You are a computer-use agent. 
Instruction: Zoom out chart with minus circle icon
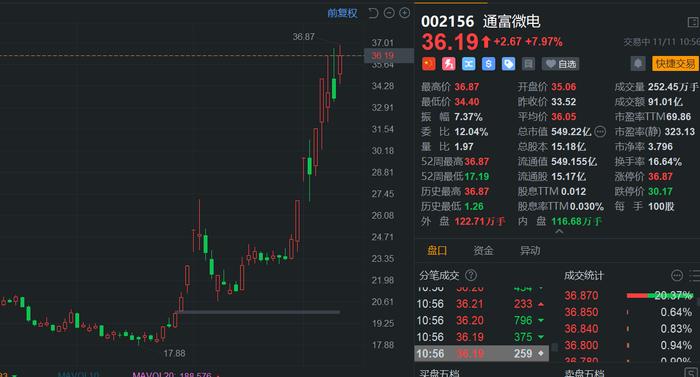click(x=389, y=13)
